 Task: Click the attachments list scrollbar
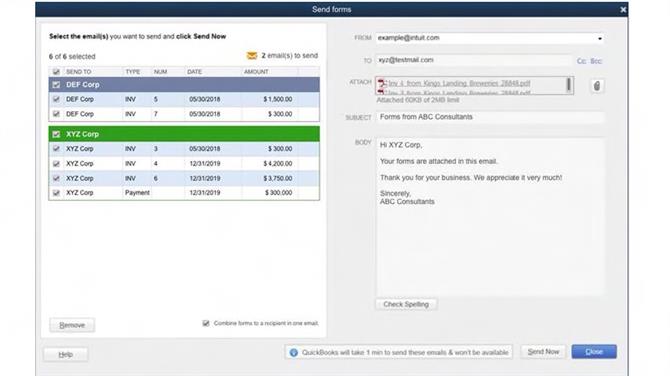tap(569, 85)
